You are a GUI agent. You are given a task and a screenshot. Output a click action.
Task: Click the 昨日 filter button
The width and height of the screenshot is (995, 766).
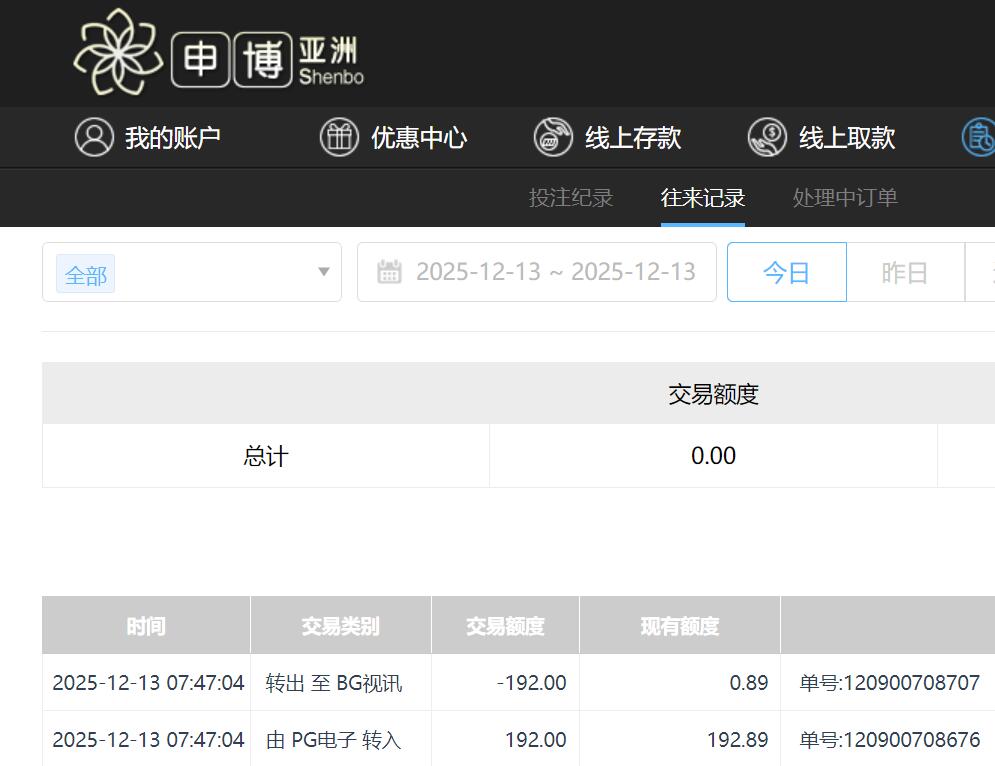coord(904,271)
